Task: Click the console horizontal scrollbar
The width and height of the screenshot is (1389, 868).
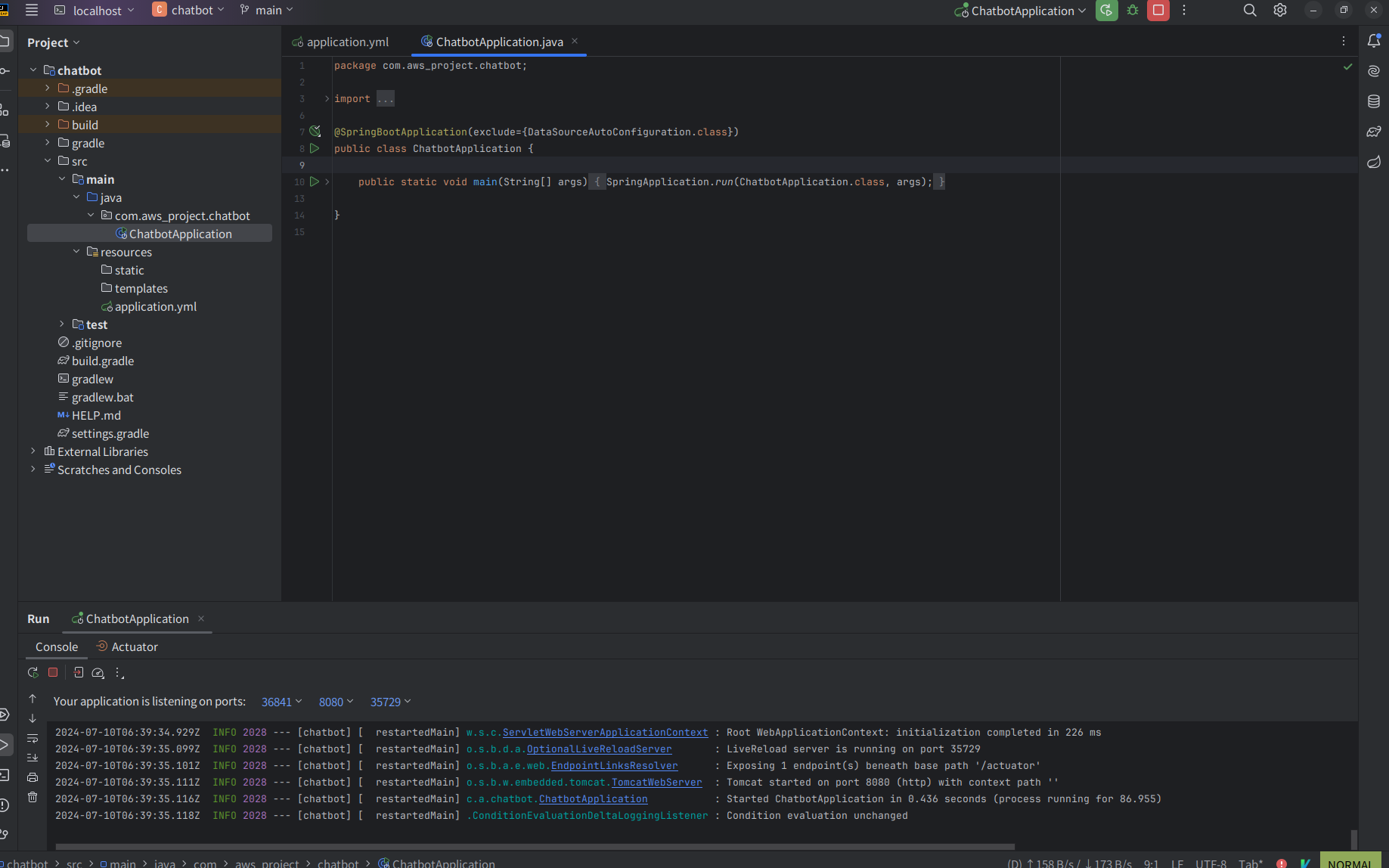Action: pos(535,847)
